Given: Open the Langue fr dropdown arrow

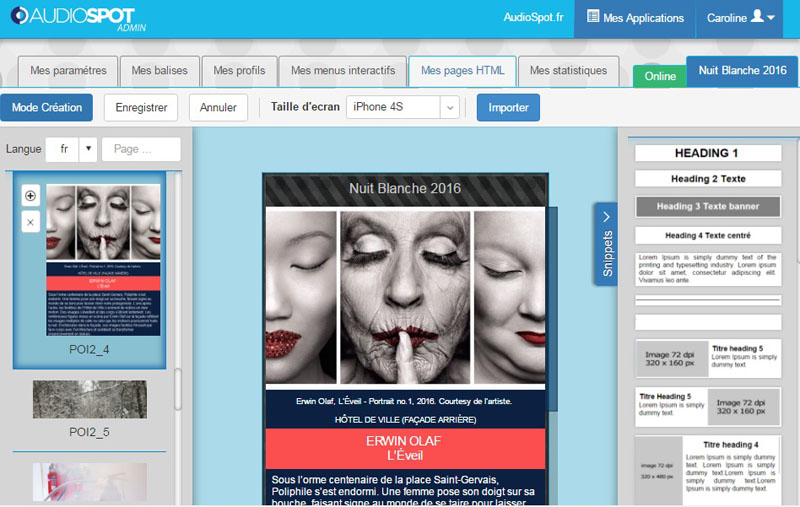Looking at the screenshot, I should point(88,149).
